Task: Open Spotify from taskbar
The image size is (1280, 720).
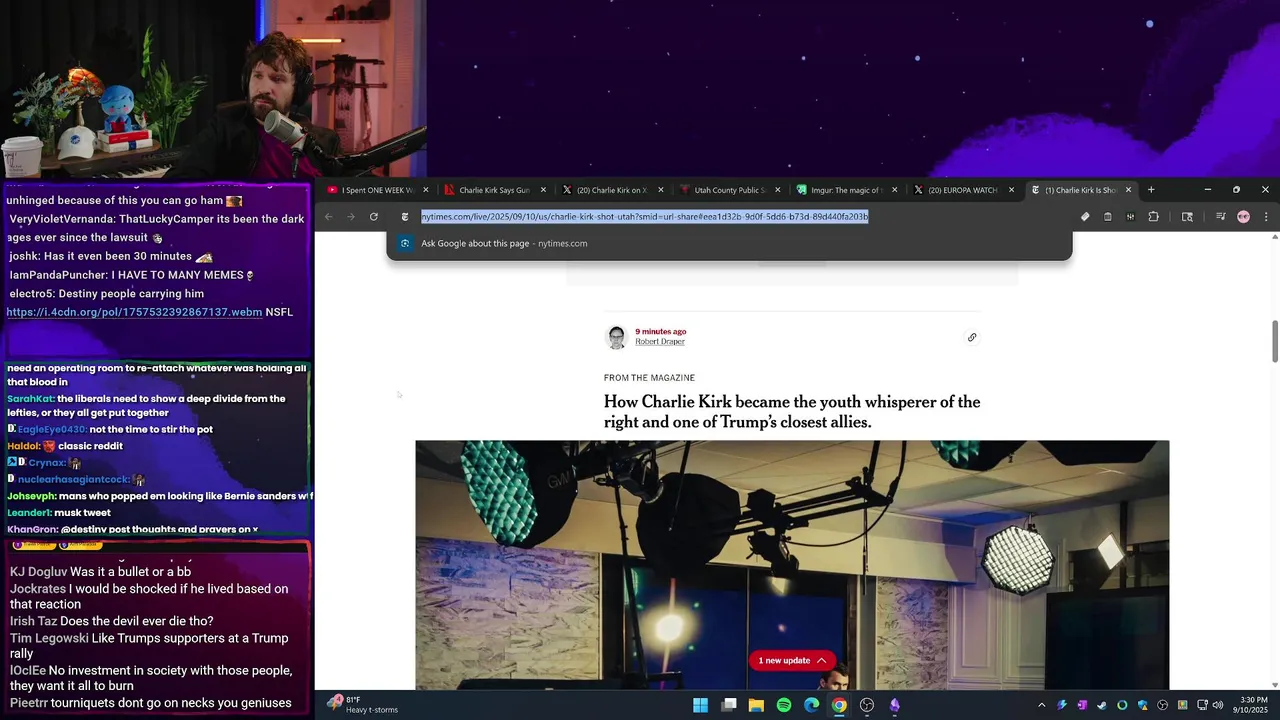Action: (784, 705)
